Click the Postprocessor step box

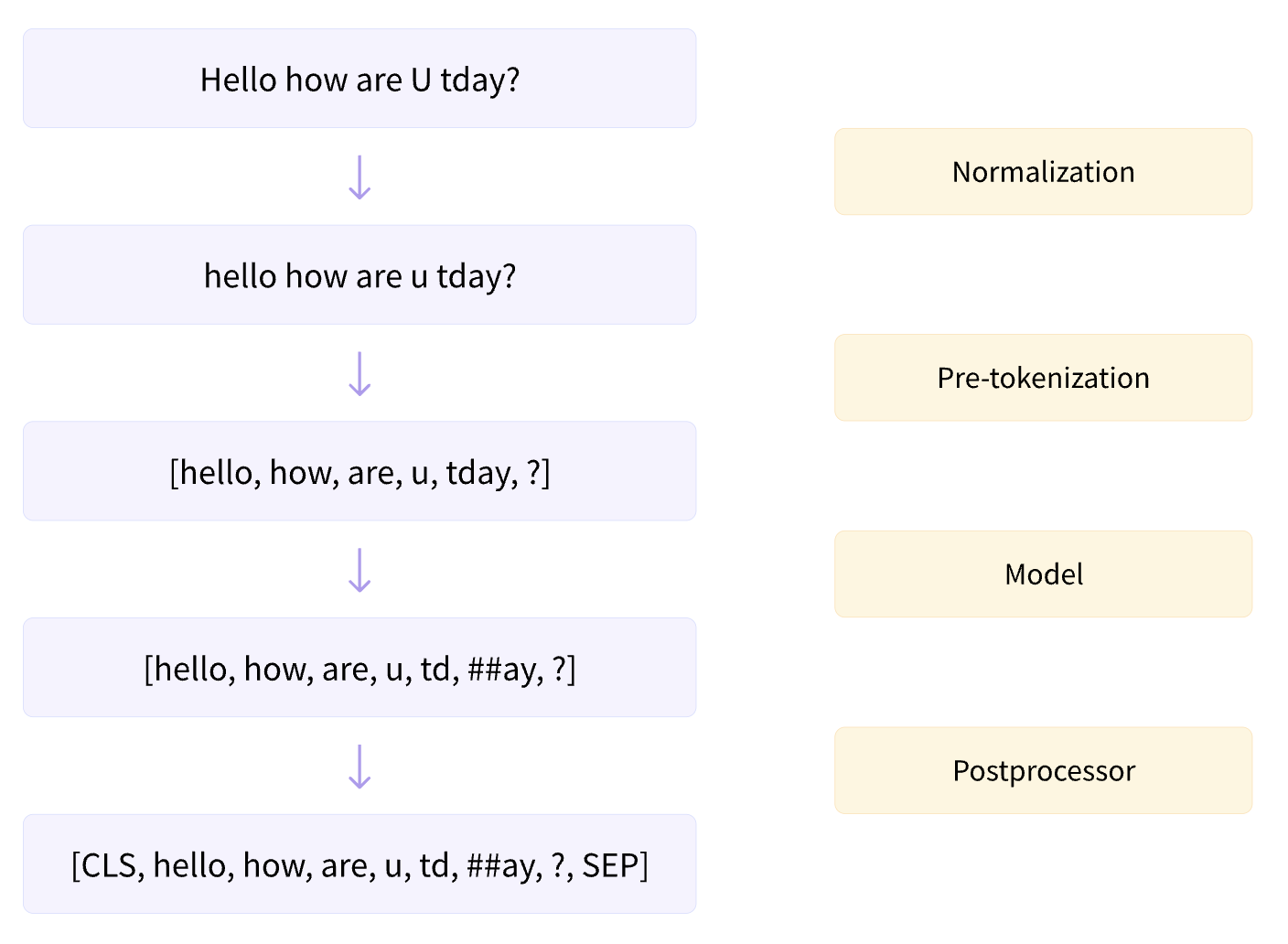point(1043,770)
